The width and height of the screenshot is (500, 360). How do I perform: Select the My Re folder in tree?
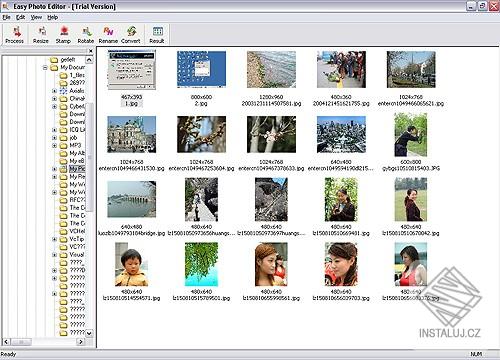point(77,177)
